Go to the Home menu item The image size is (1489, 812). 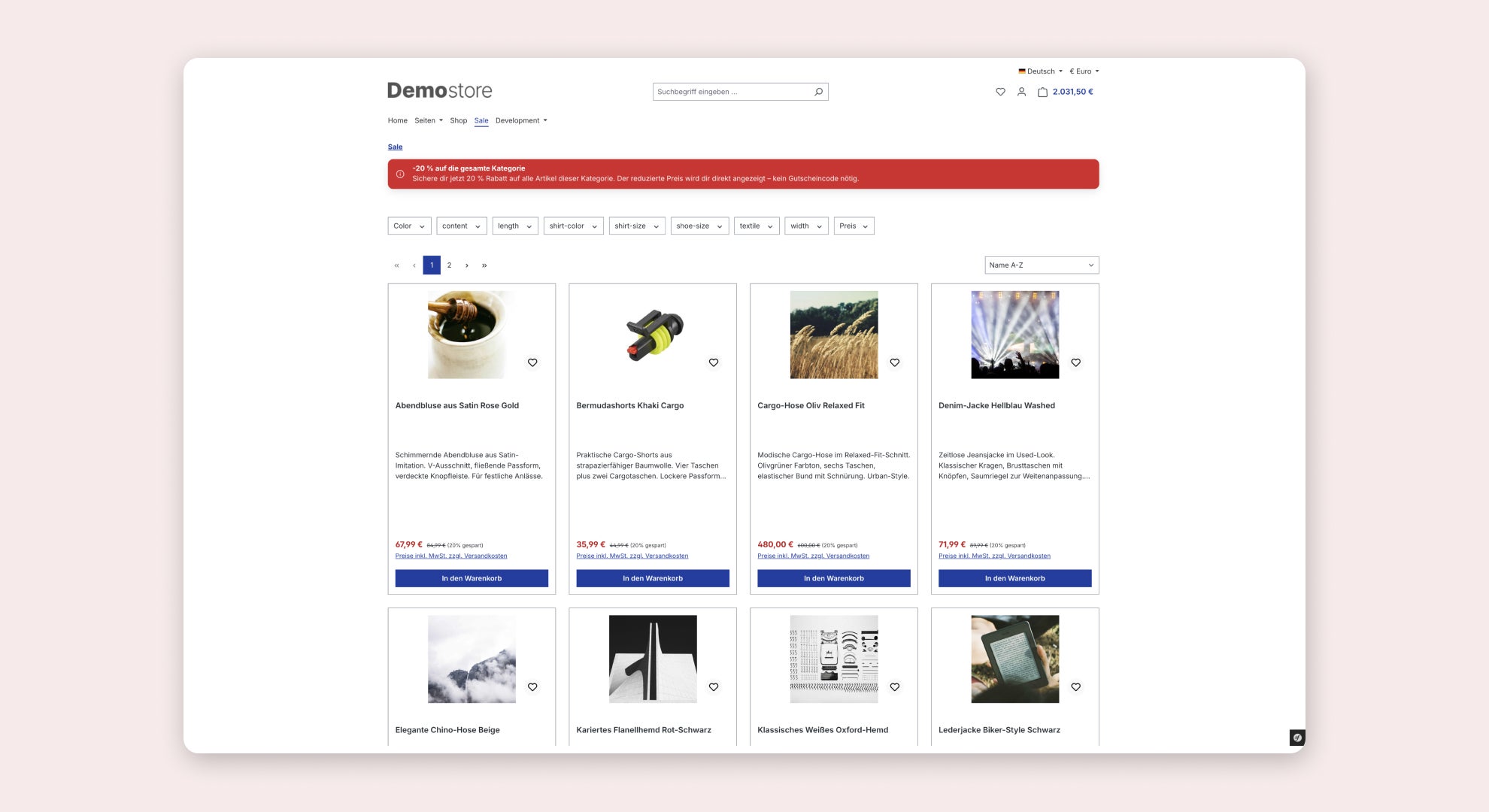point(398,120)
